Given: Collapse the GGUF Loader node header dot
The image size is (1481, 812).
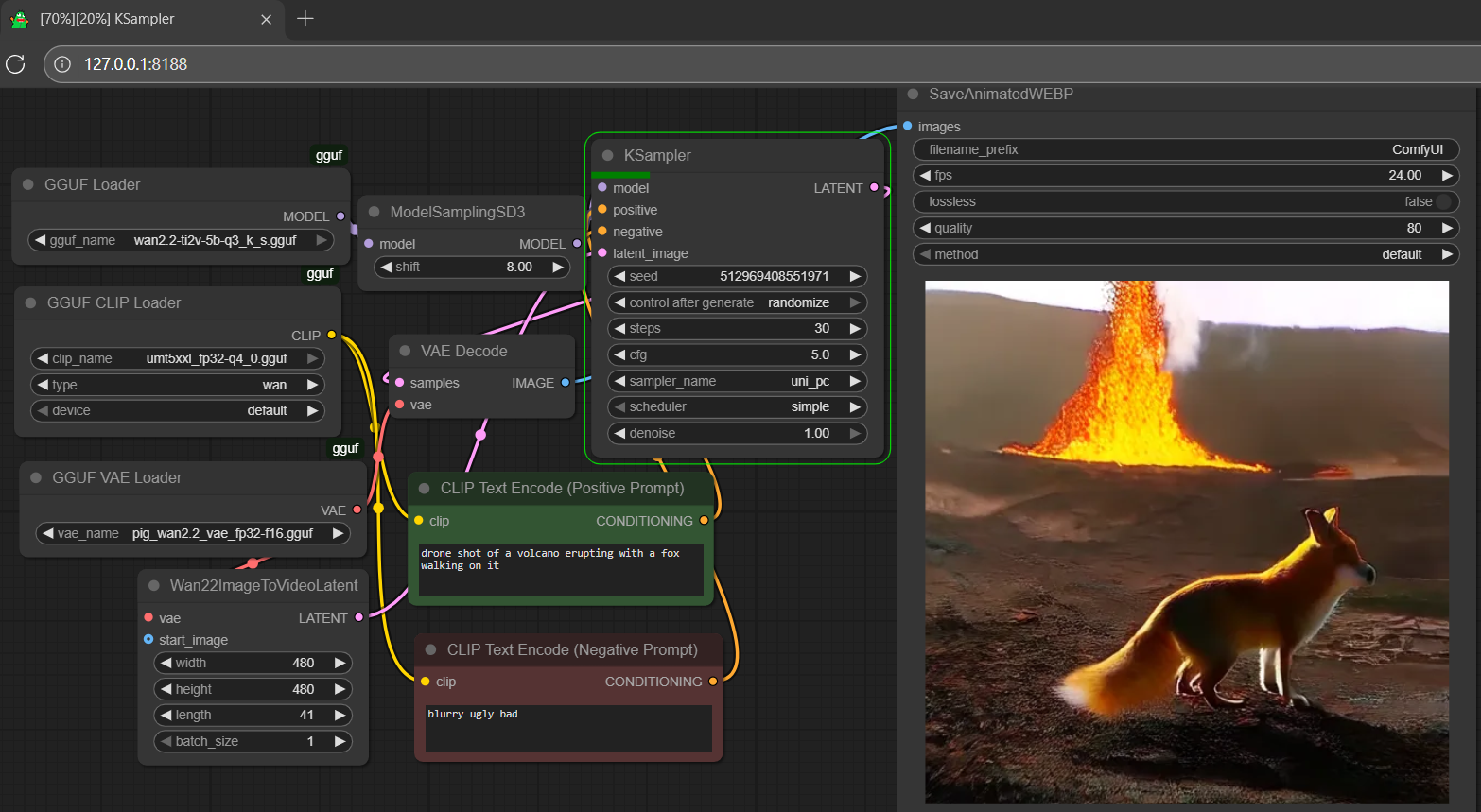Looking at the screenshot, I should 28,185.
